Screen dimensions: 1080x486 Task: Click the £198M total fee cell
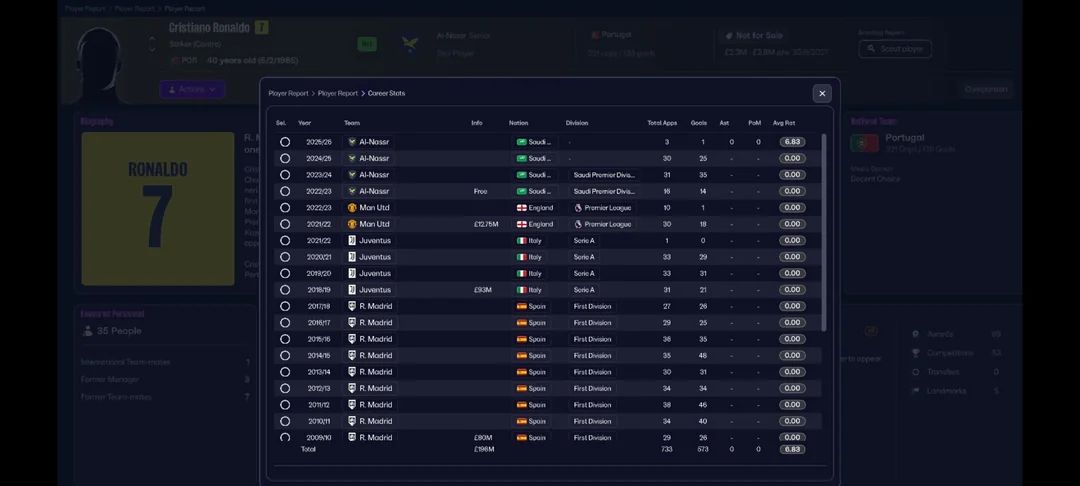[x=484, y=449]
